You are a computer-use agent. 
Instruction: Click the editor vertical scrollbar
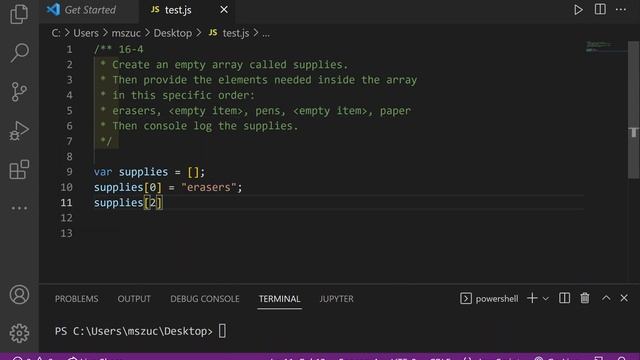[633, 110]
